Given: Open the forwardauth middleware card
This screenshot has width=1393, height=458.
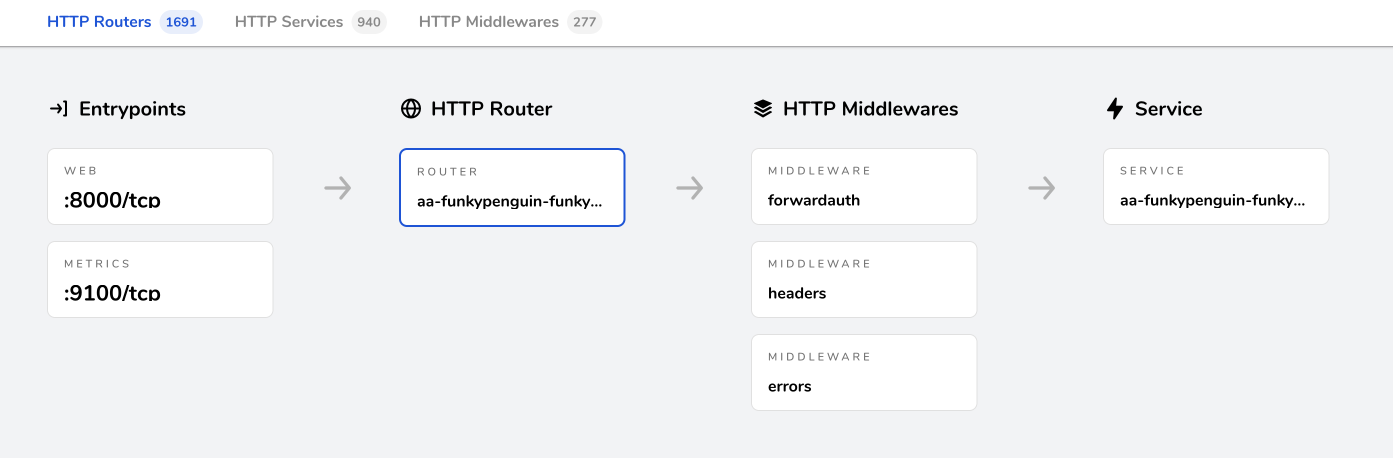Looking at the screenshot, I should pos(864,187).
